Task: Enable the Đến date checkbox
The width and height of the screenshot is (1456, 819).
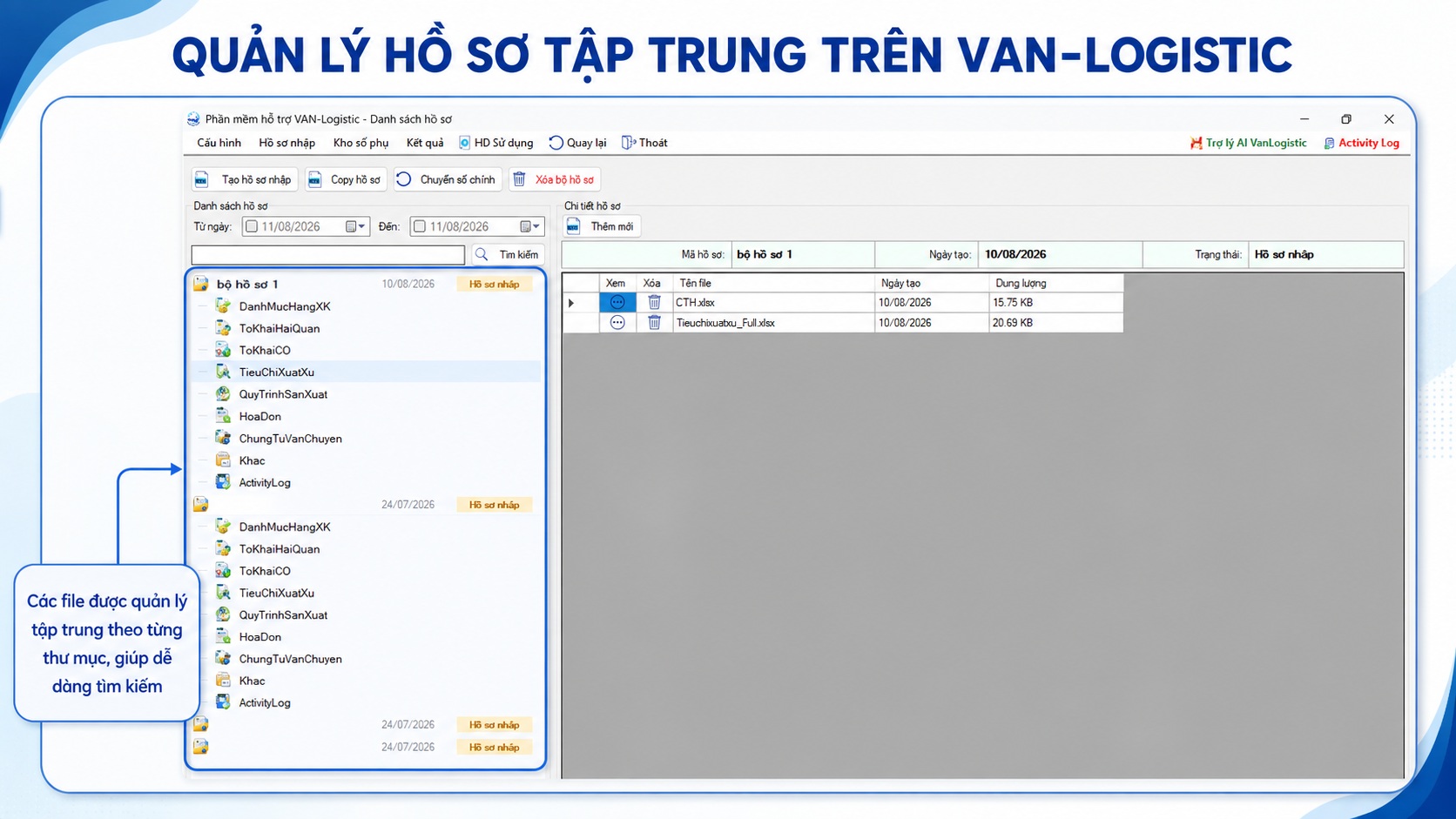Action: click(420, 226)
